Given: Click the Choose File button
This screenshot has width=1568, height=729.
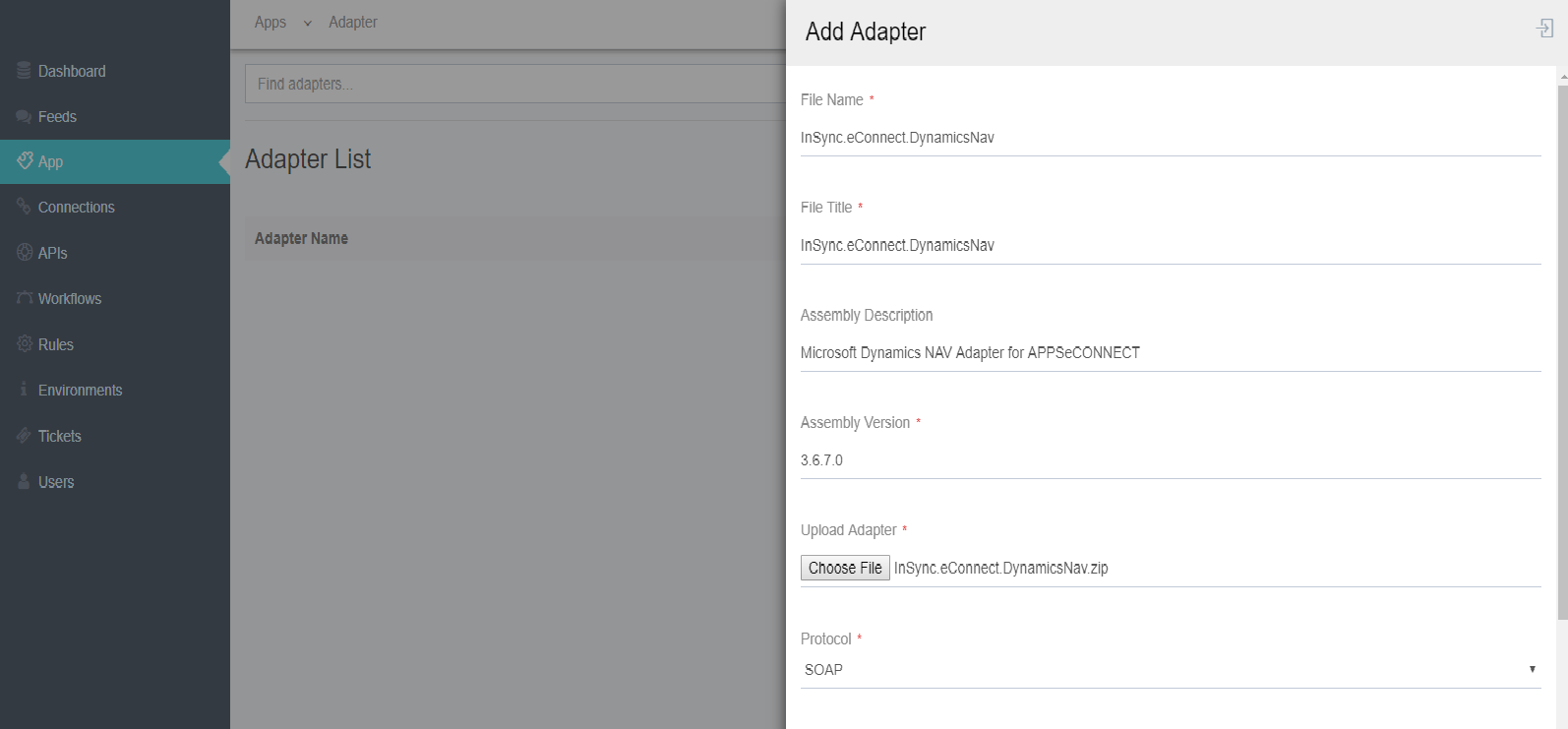Looking at the screenshot, I should tap(845, 568).
